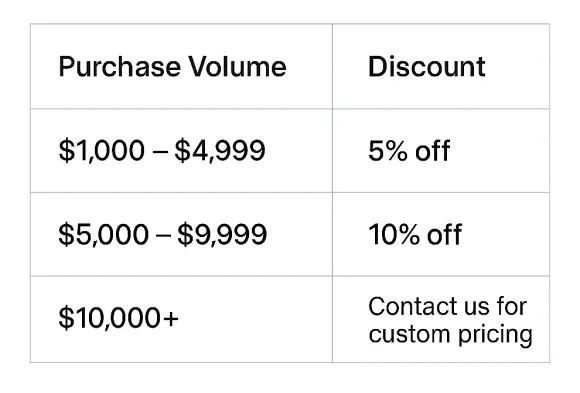Click the $10,000+ volume cell
Image resolution: width=580 pixels, height=393 pixels.
pyautogui.click(x=118, y=318)
